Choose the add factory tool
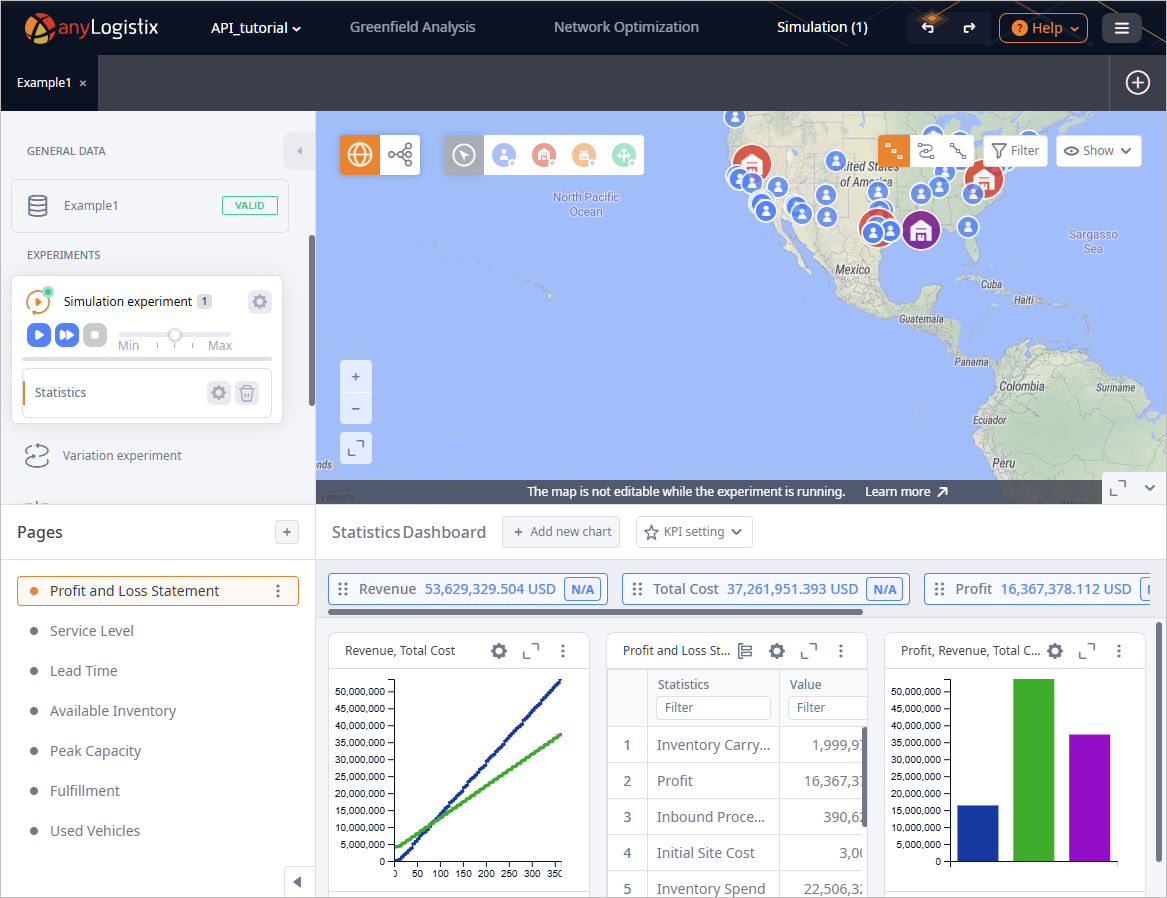Viewport: 1167px width, 898px height. coord(584,155)
